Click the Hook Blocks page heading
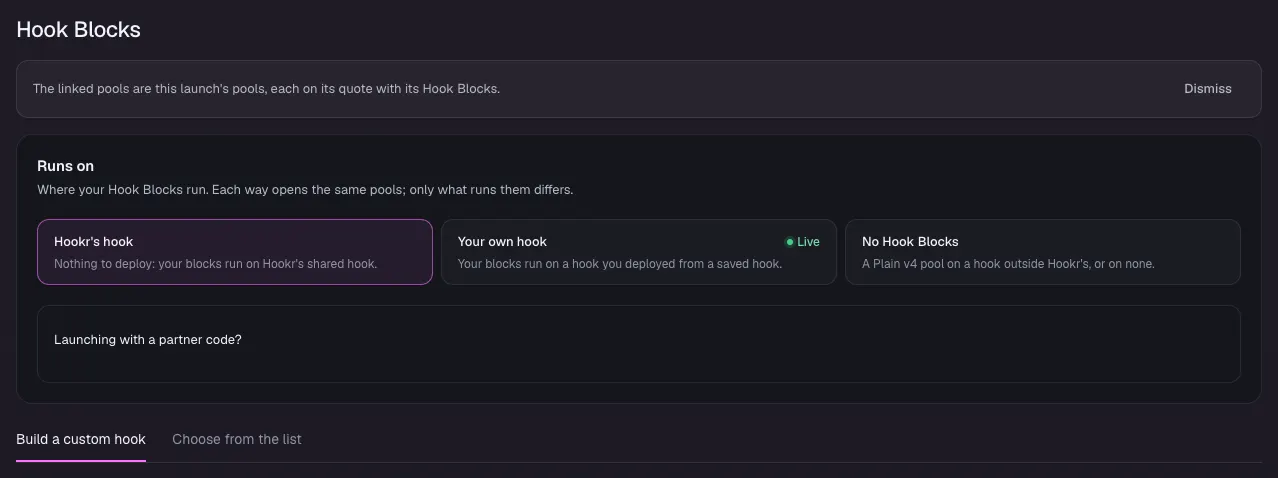This screenshot has width=1278, height=478. (78, 30)
